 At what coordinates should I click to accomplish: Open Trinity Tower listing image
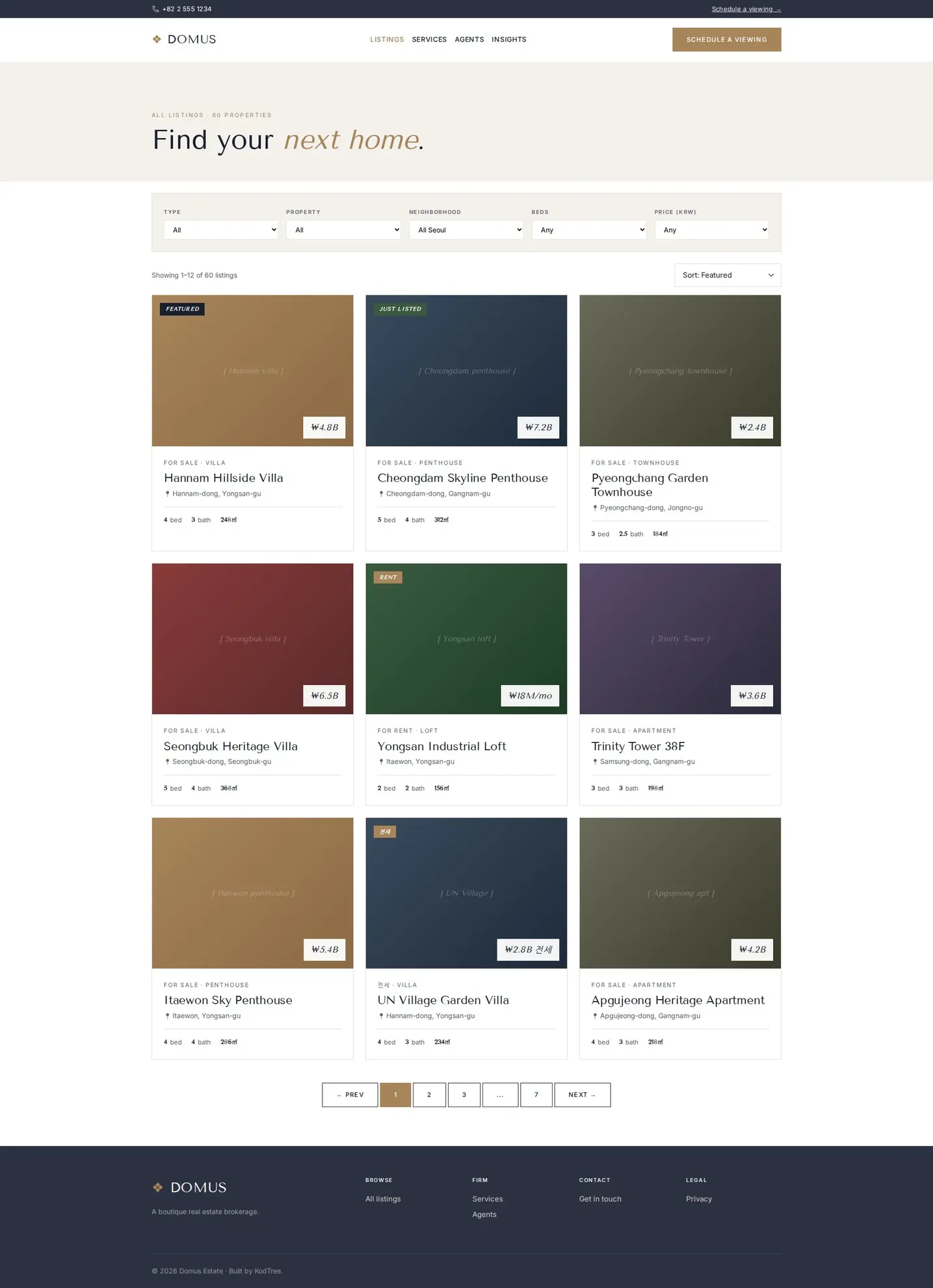[680, 639]
